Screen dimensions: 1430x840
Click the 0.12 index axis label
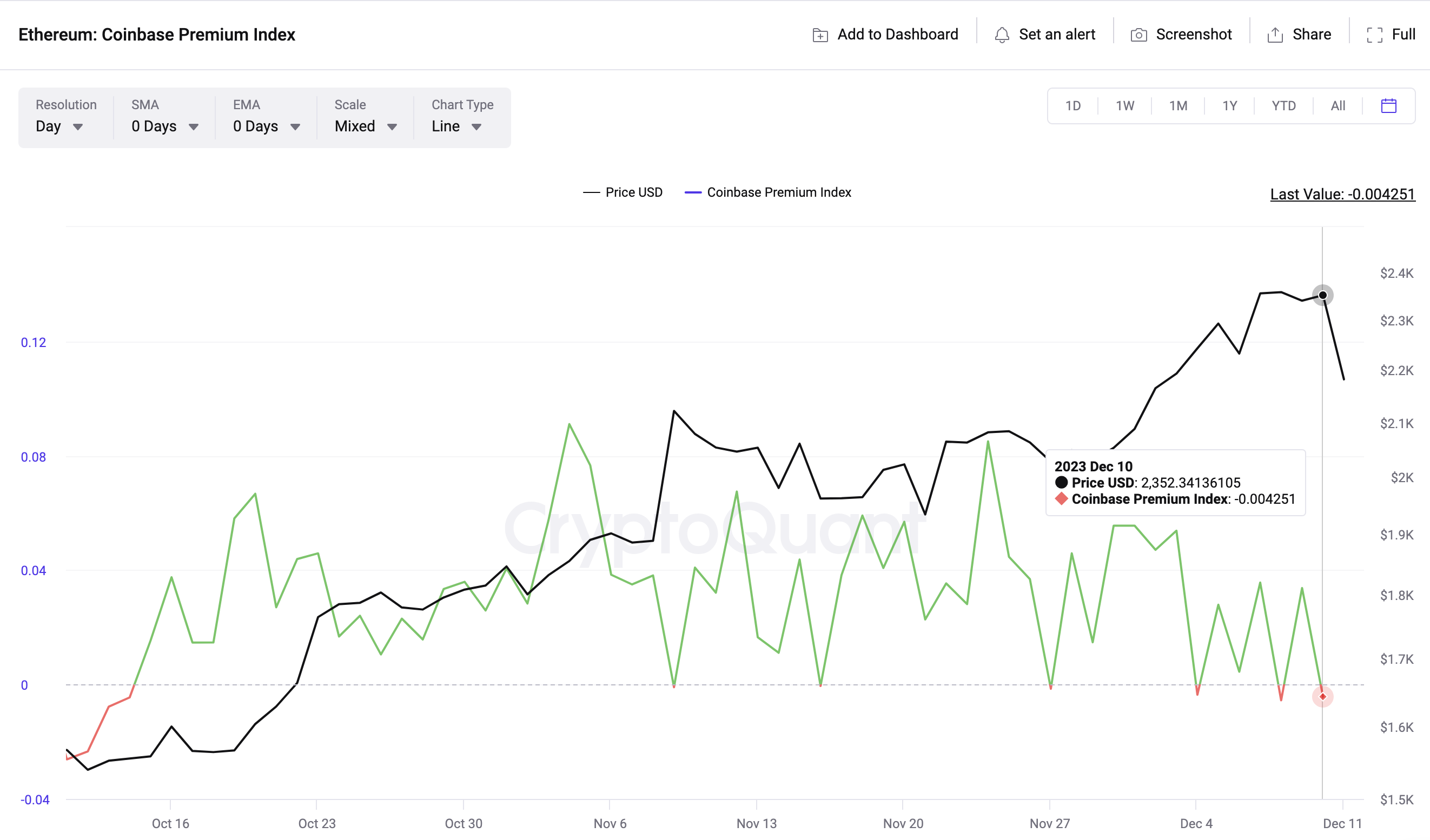click(x=34, y=343)
